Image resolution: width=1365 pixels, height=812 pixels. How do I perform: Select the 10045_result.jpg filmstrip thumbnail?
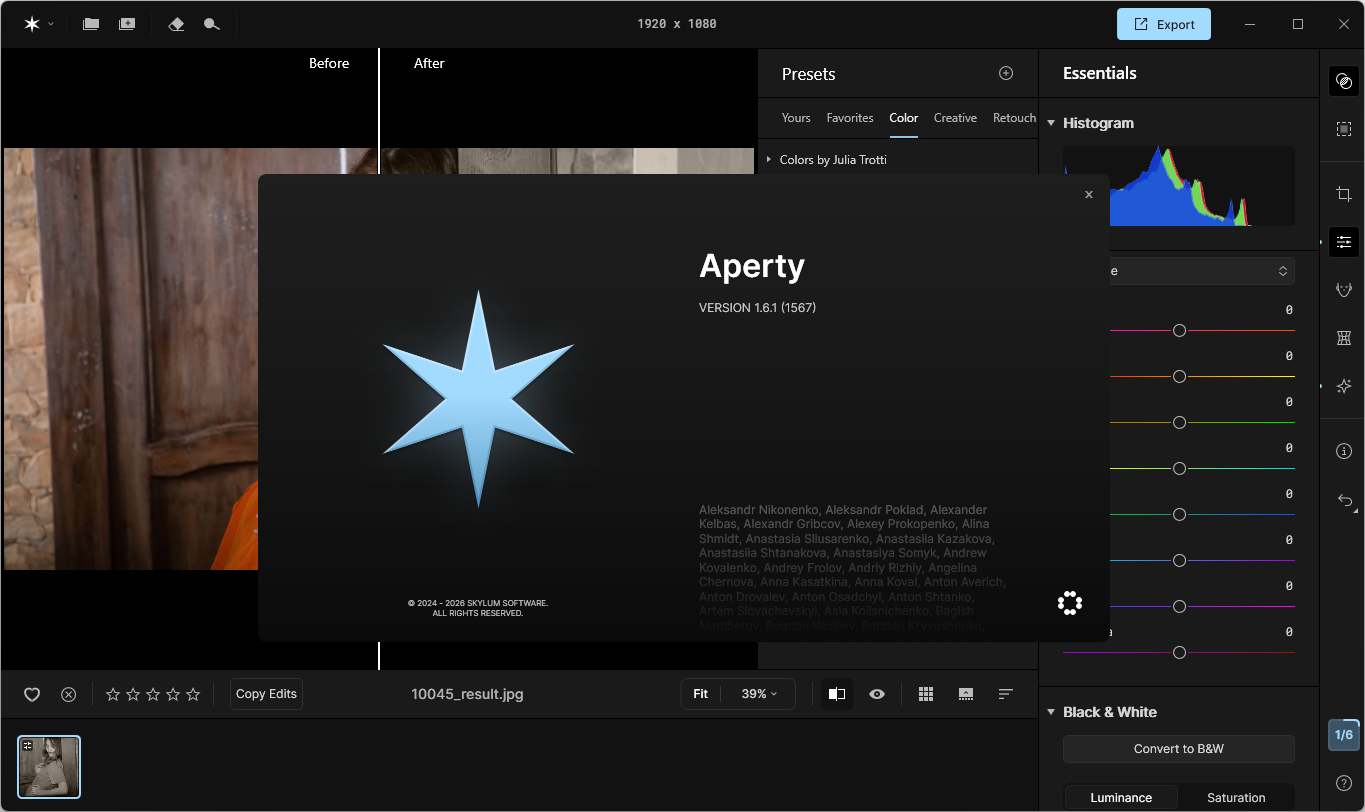coord(49,767)
